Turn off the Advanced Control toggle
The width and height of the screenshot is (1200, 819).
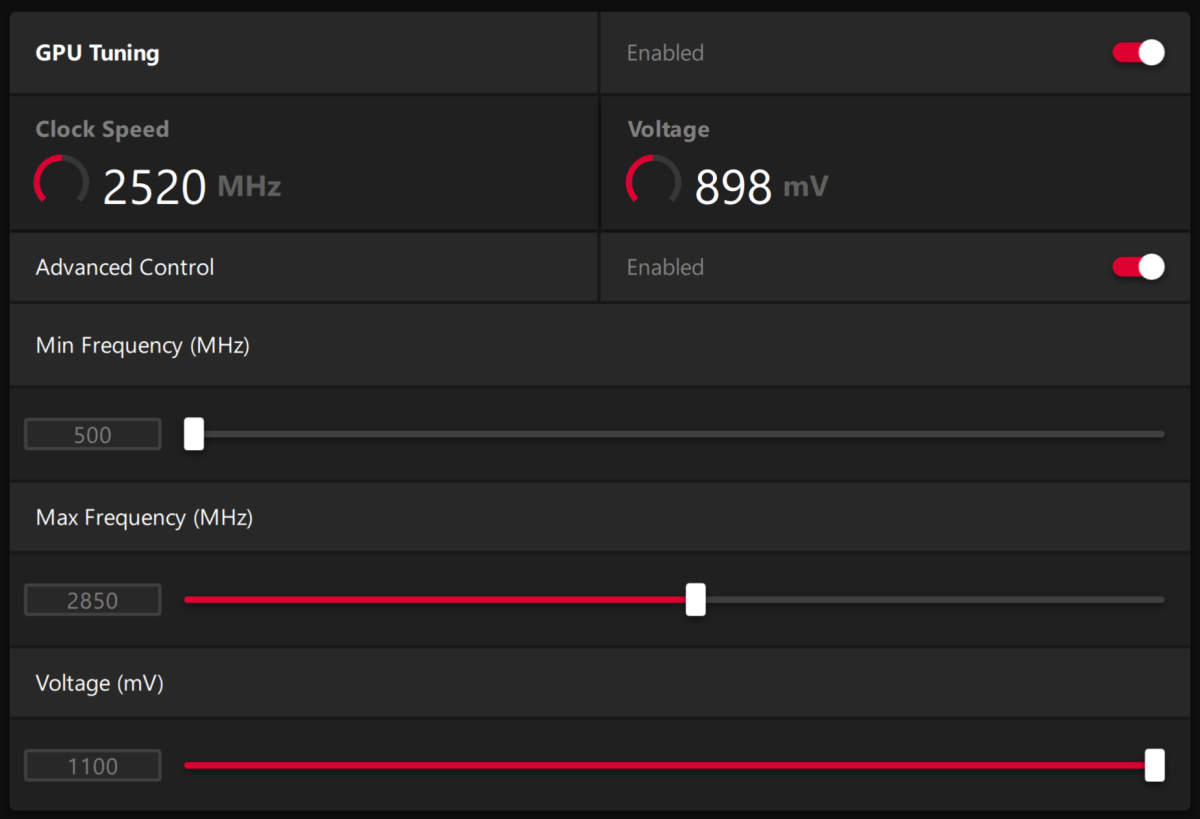pos(1139,267)
